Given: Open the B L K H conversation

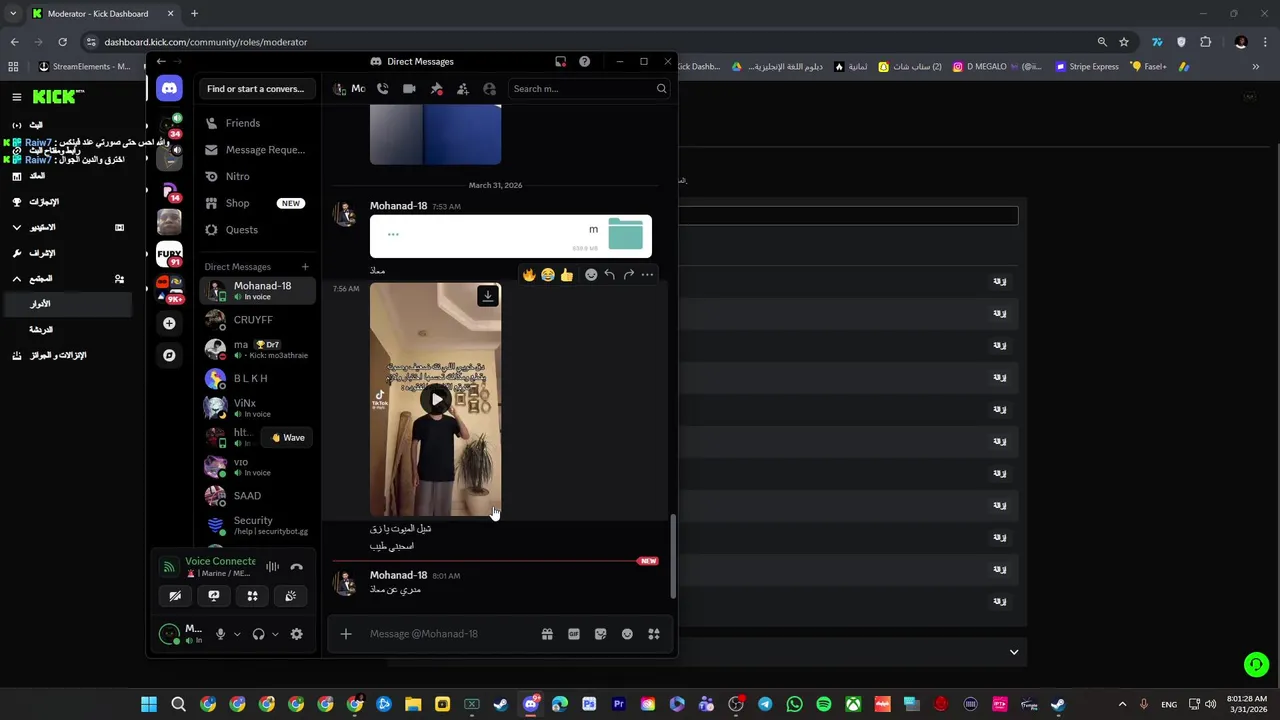Looking at the screenshot, I should pos(258,379).
